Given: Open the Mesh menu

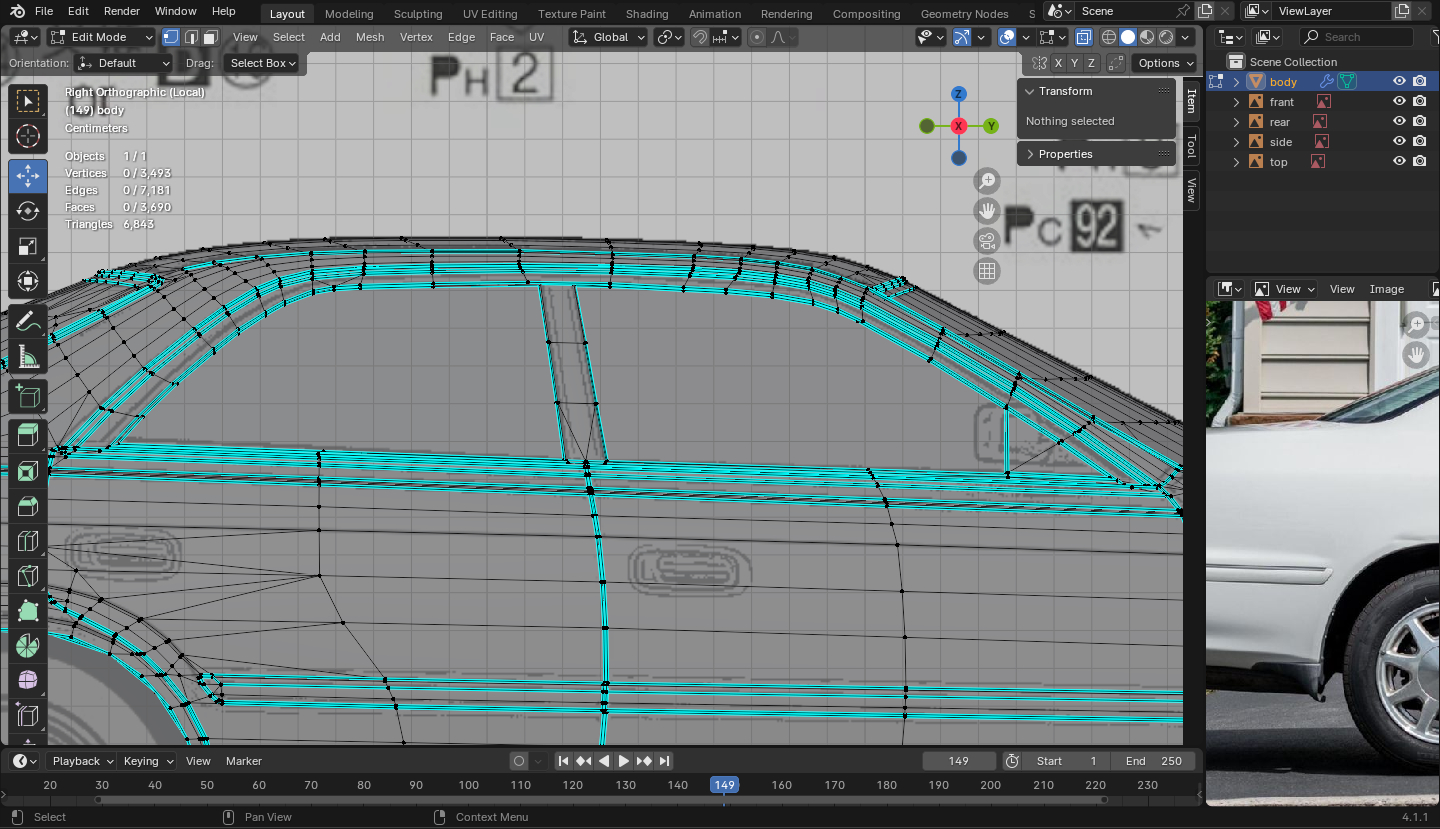Looking at the screenshot, I should pos(369,37).
